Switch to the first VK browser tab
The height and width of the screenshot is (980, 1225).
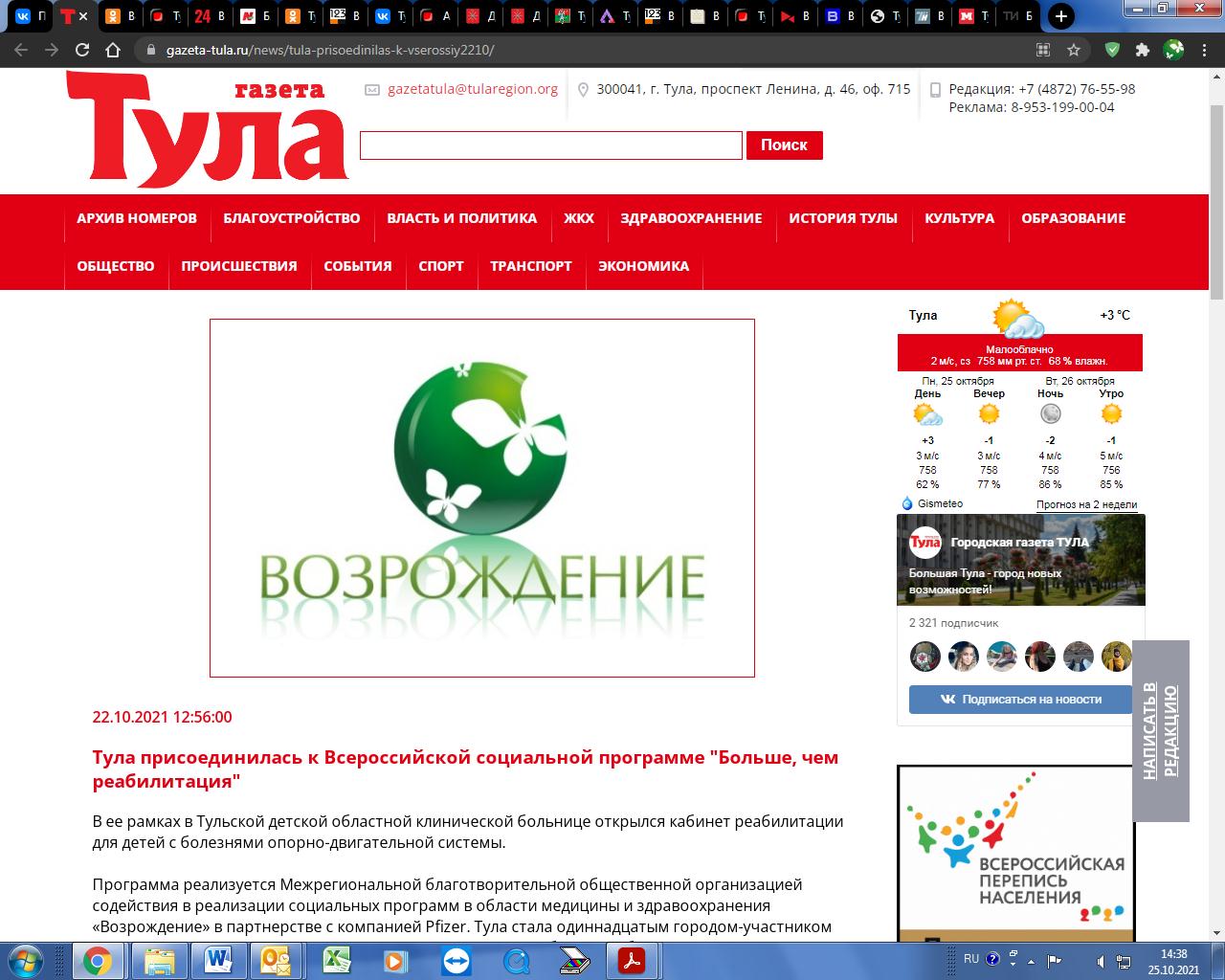coord(30,16)
